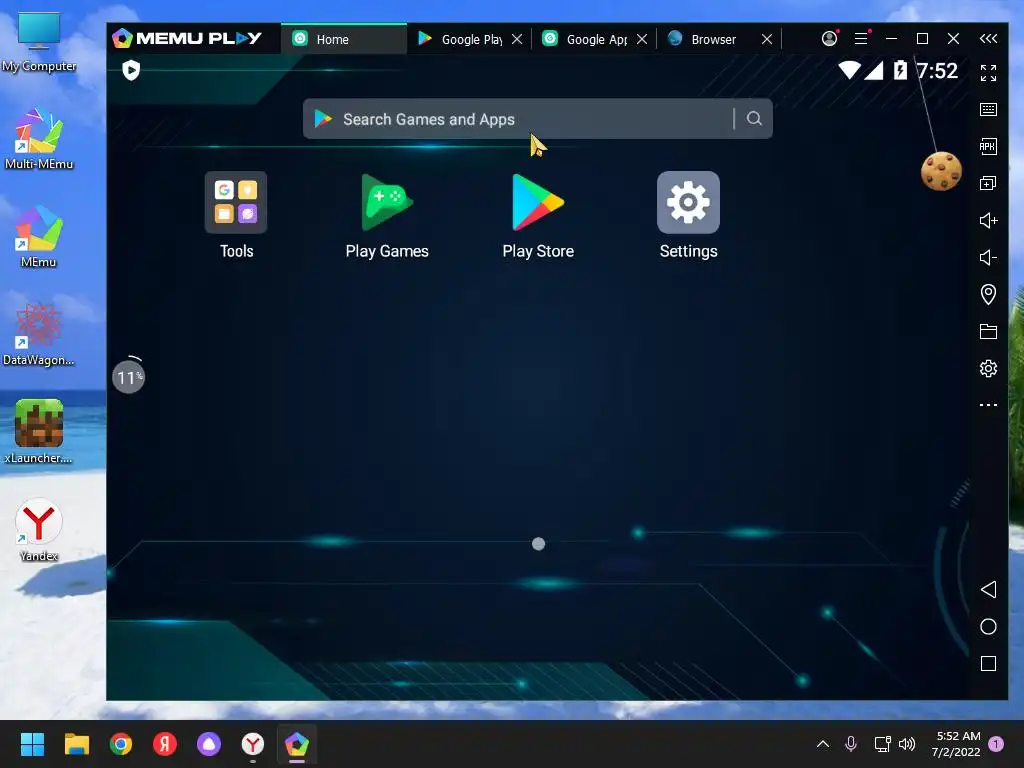Open the Windows Start menu
This screenshot has width=1024, height=768.
pos(32,744)
